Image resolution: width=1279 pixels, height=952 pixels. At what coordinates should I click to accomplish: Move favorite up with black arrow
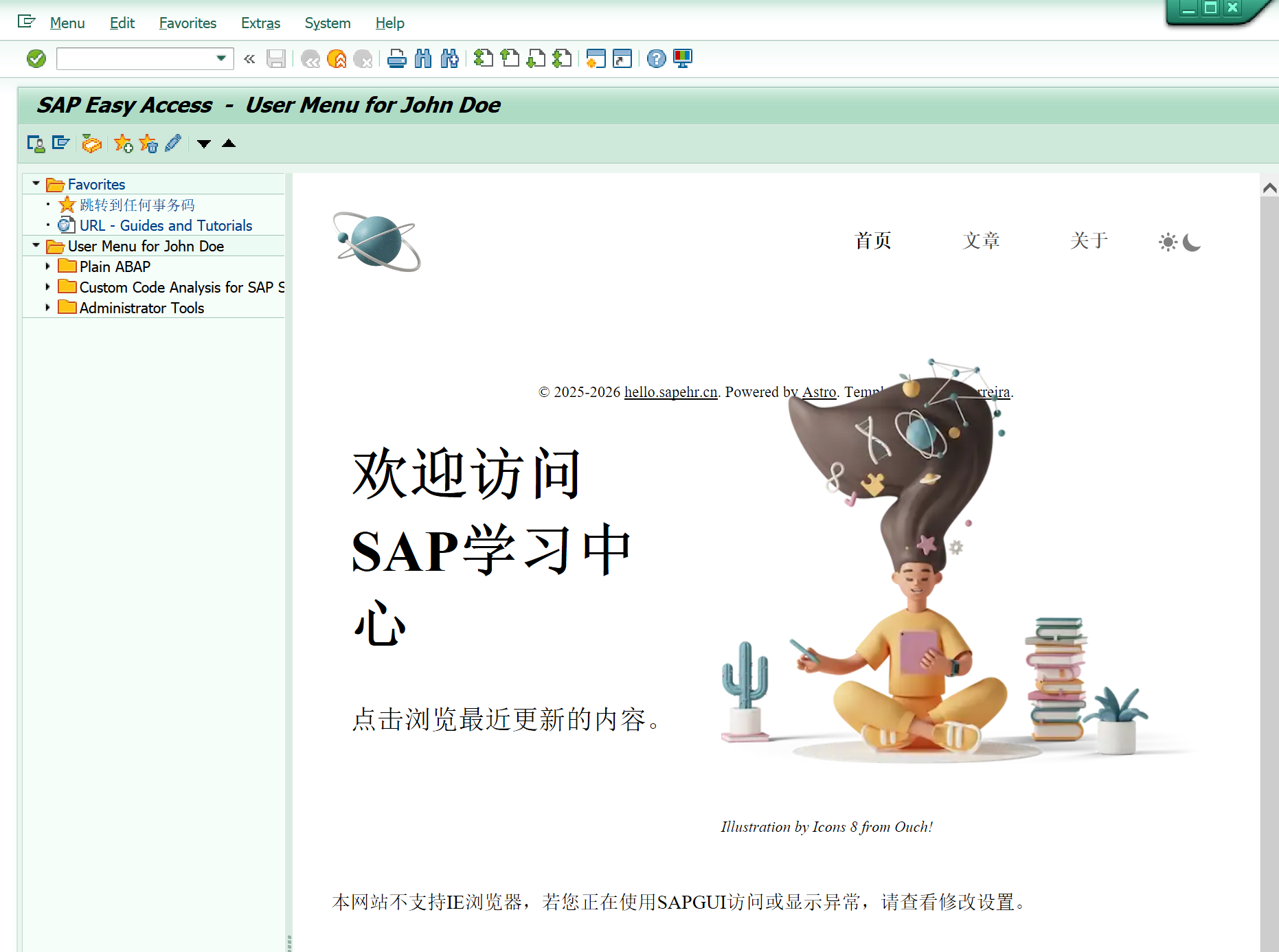pyautogui.click(x=229, y=144)
